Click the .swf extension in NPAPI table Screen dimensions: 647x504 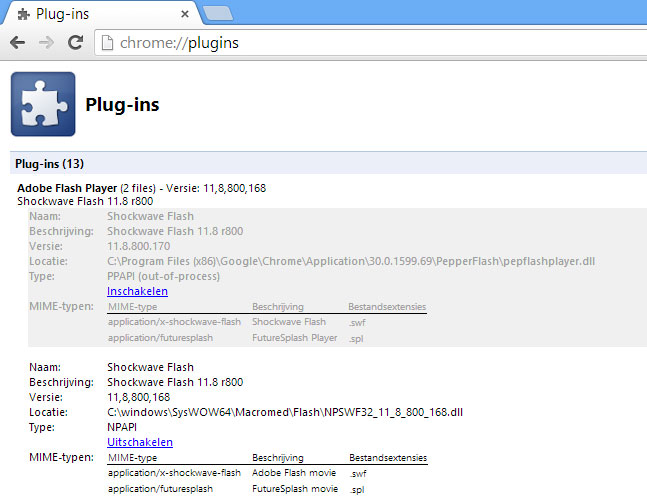click(357, 474)
